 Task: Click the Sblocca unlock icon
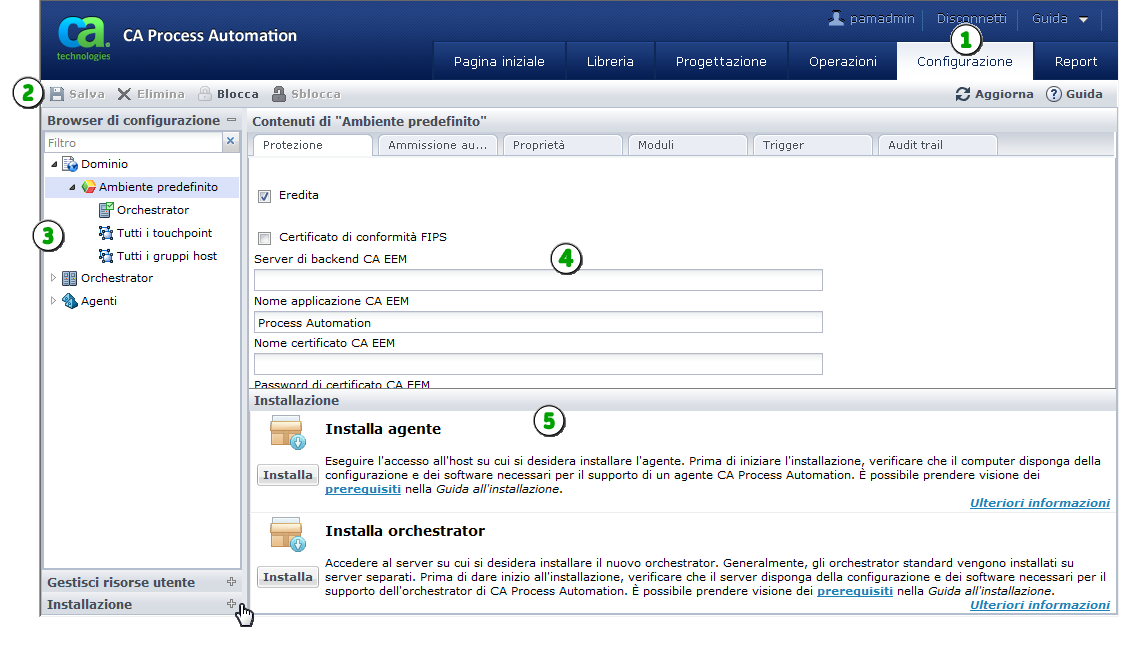click(279, 94)
